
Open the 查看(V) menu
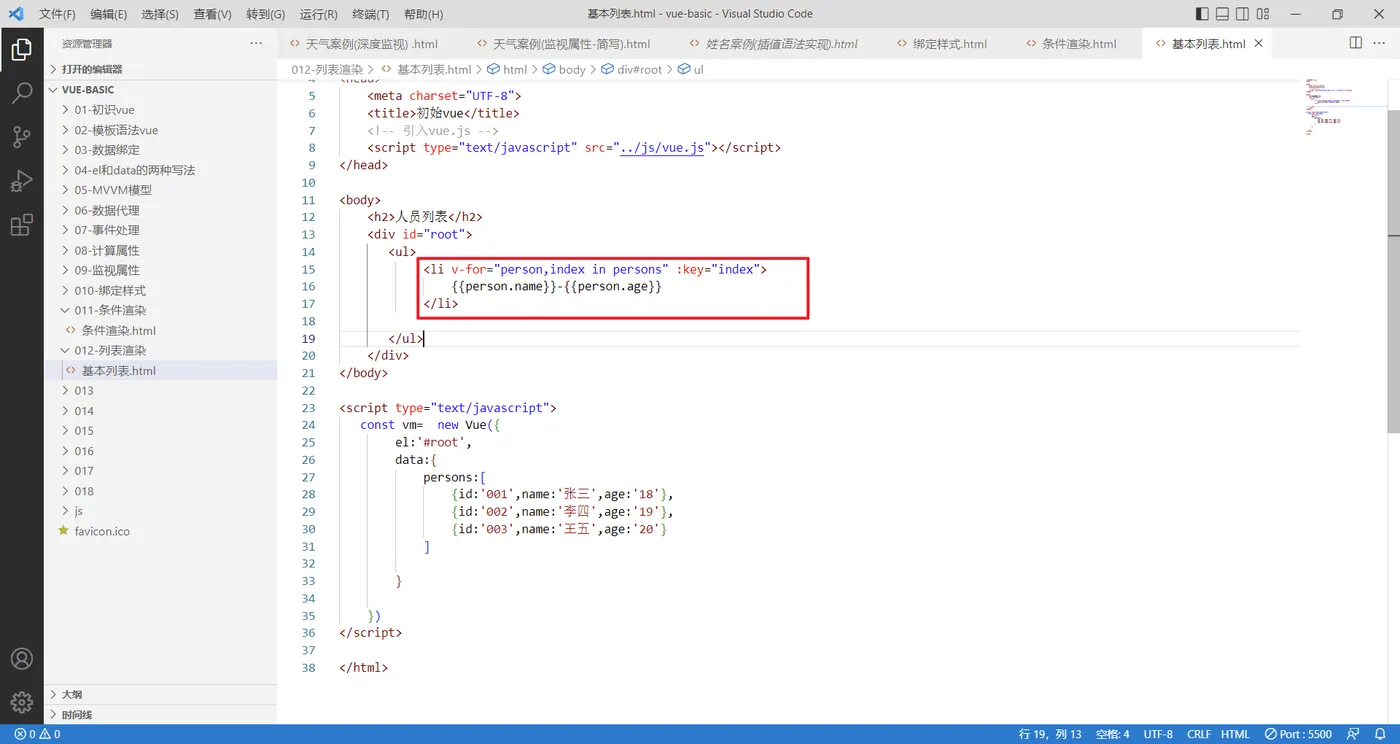click(x=212, y=14)
